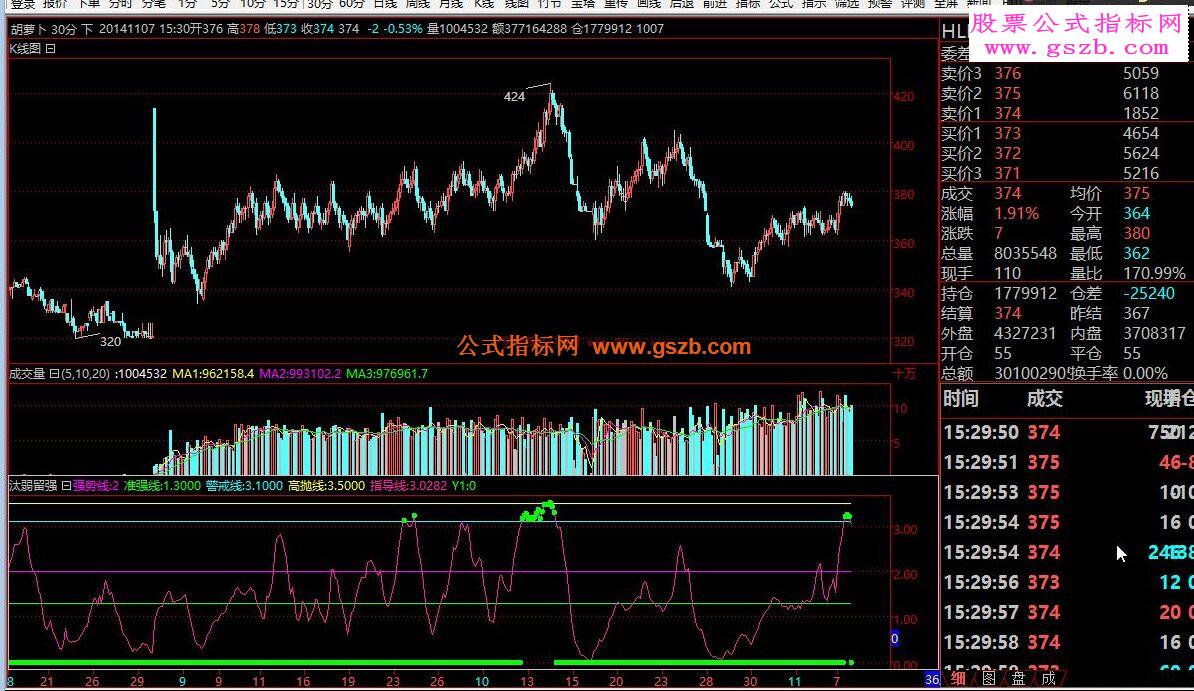This screenshot has width=1194, height=691.
Task: Select the 15:29:50 trade row
Action: click(1067, 433)
